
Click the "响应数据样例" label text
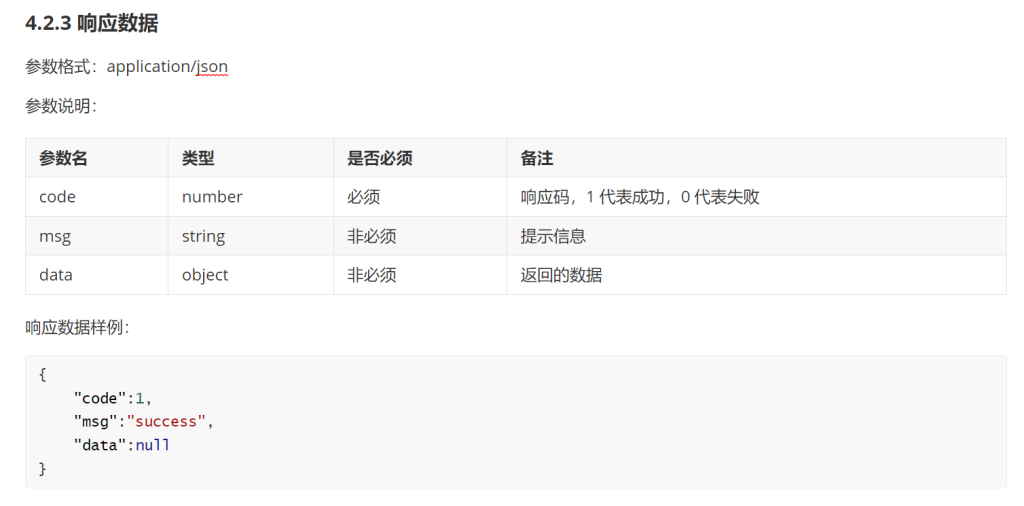(x=76, y=327)
